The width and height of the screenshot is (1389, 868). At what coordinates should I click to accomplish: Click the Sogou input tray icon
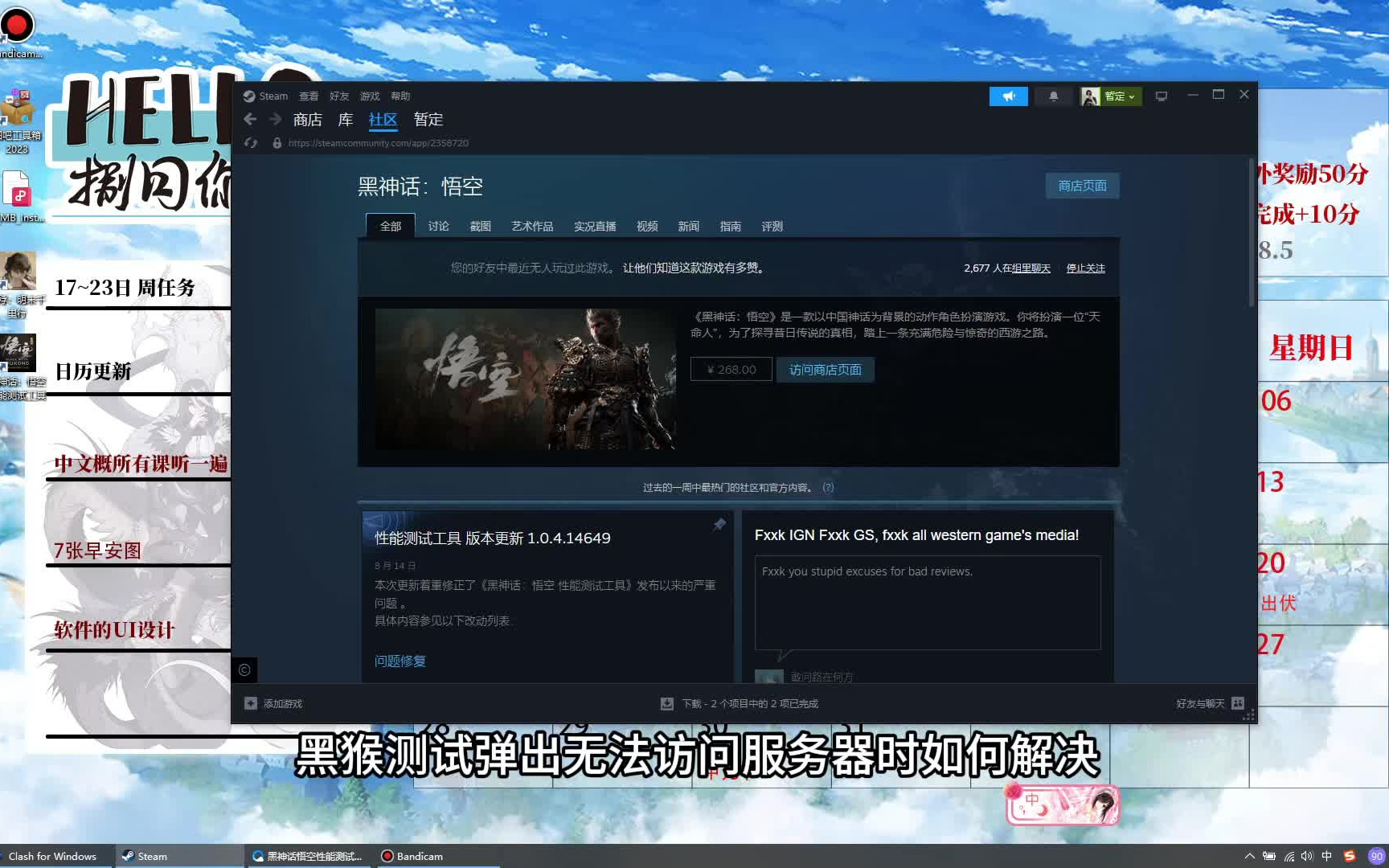(1350, 856)
